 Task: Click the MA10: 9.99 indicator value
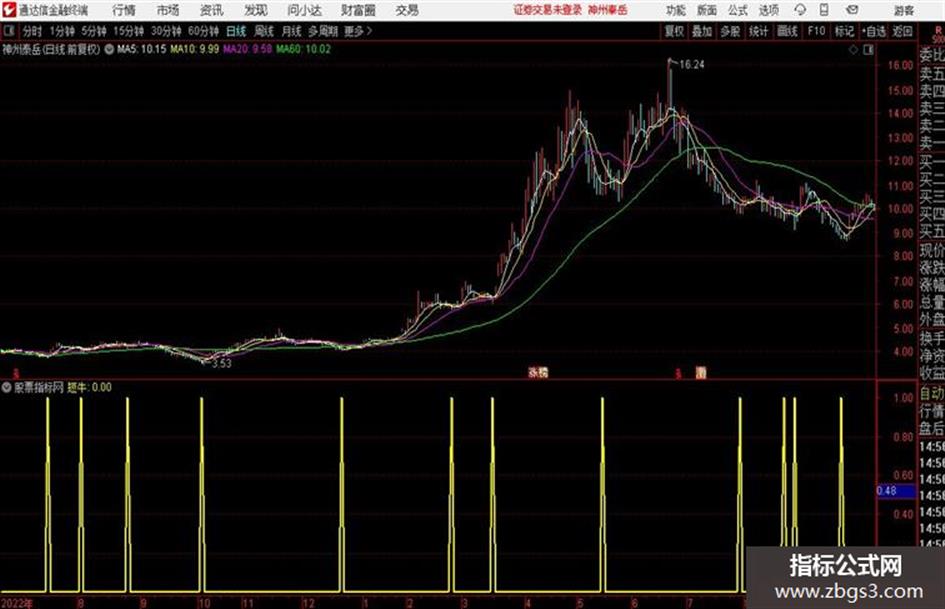pyautogui.click(x=195, y=49)
